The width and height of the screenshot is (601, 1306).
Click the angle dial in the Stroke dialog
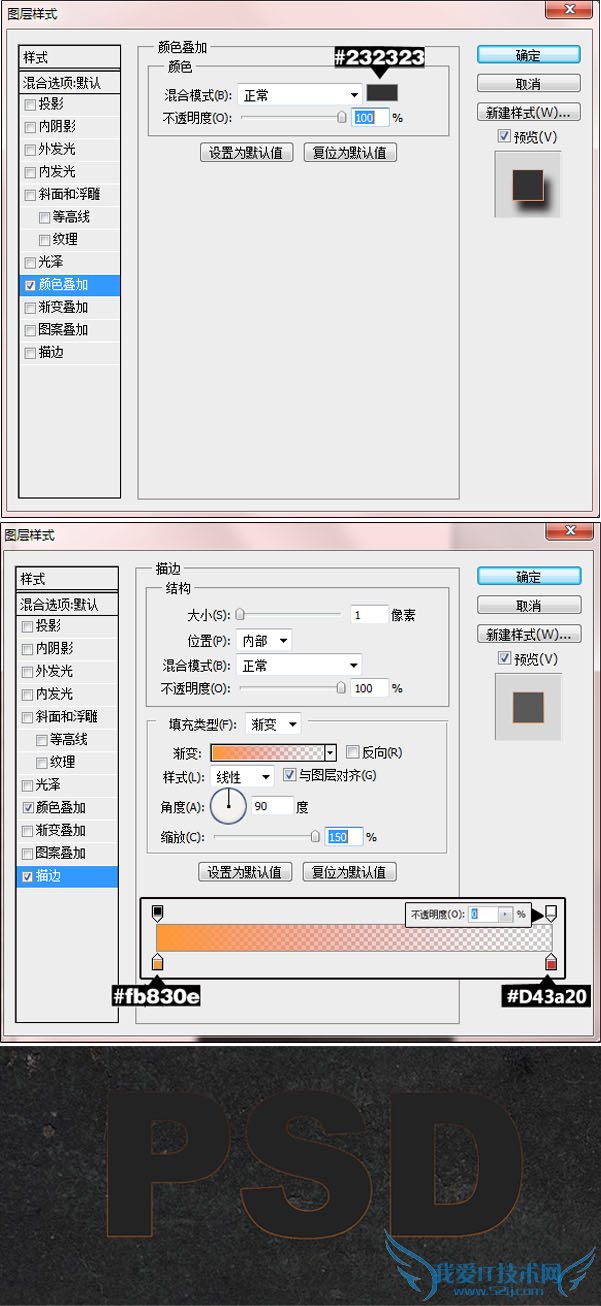[x=229, y=804]
